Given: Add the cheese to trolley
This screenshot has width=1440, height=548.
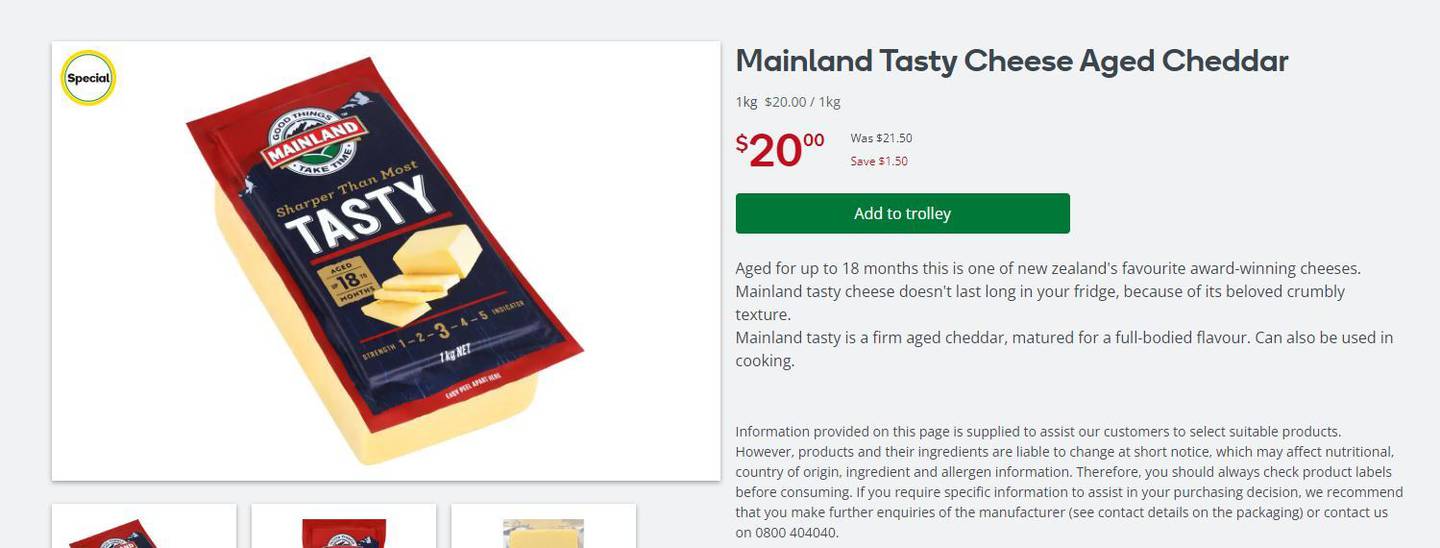Looking at the screenshot, I should tap(902, 214).
